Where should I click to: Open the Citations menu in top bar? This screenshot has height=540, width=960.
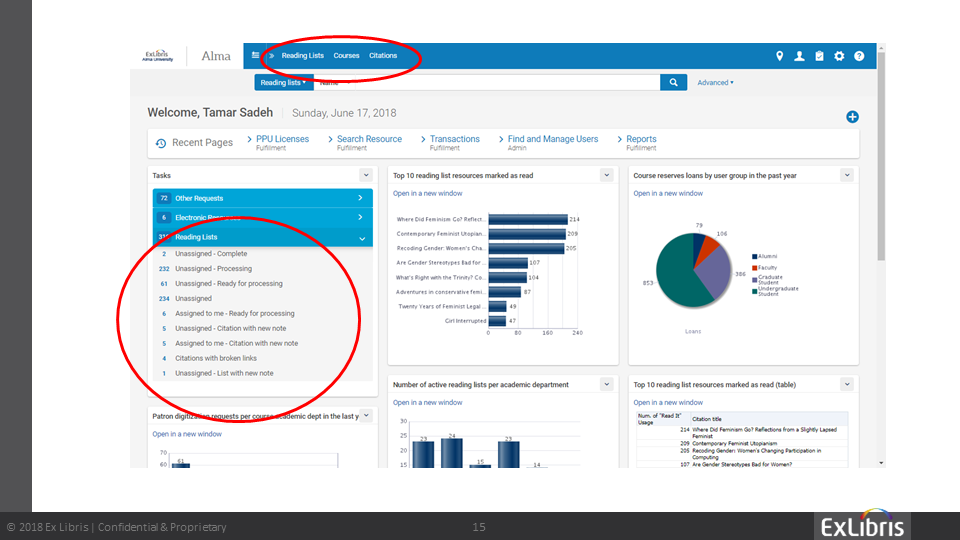[383, 56]
